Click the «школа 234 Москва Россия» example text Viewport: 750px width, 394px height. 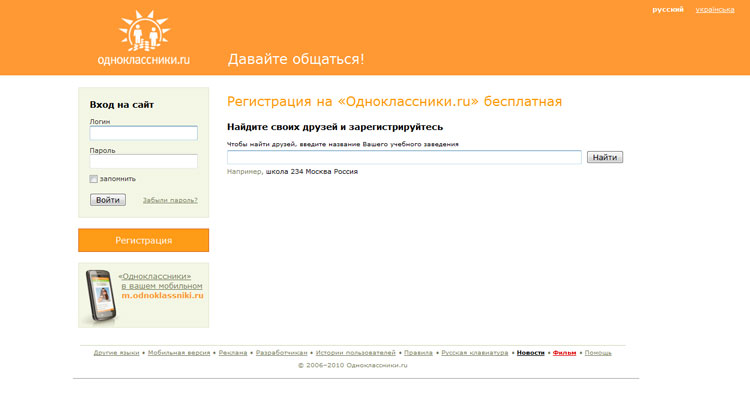pos(311,172)
